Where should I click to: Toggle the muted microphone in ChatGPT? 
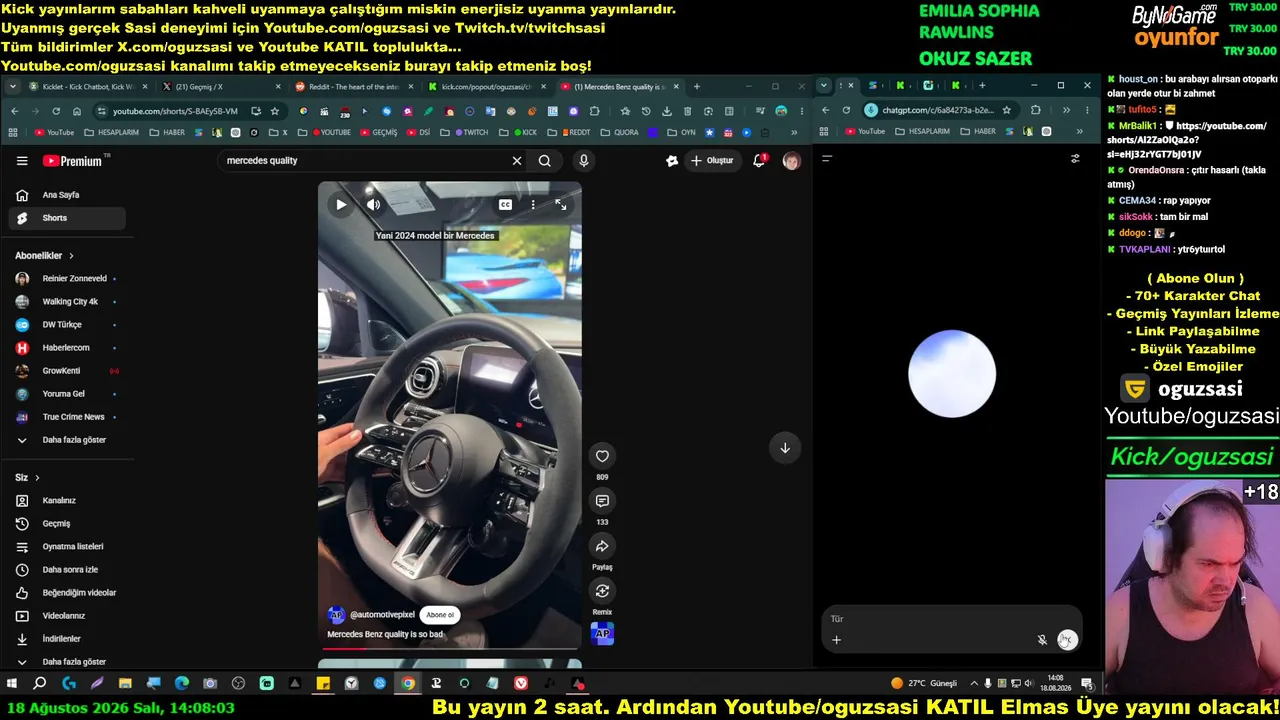(x=1042, y=640)
